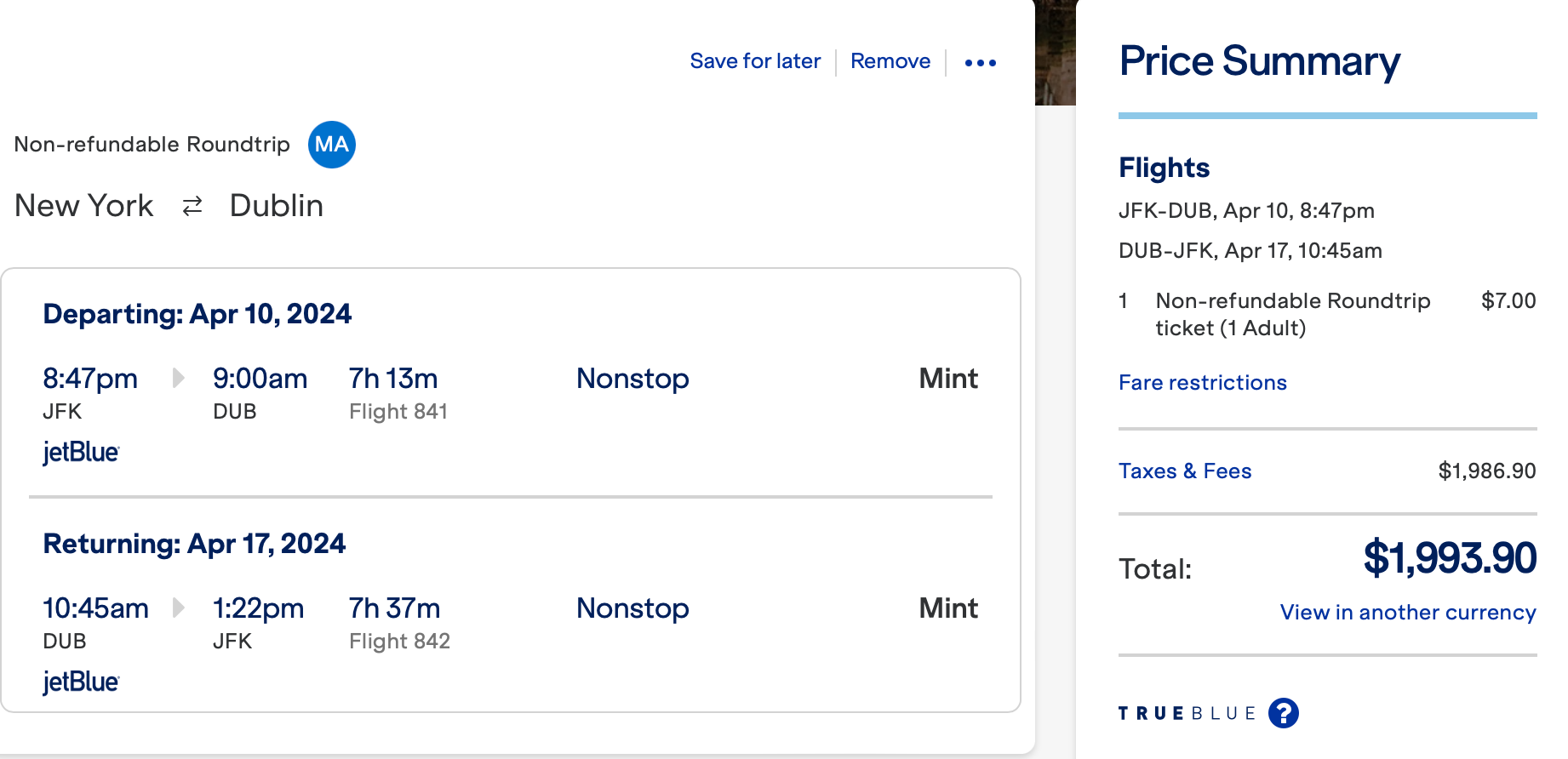Click the MA traveler avatar badge
1568x759 pixels.
331,145
